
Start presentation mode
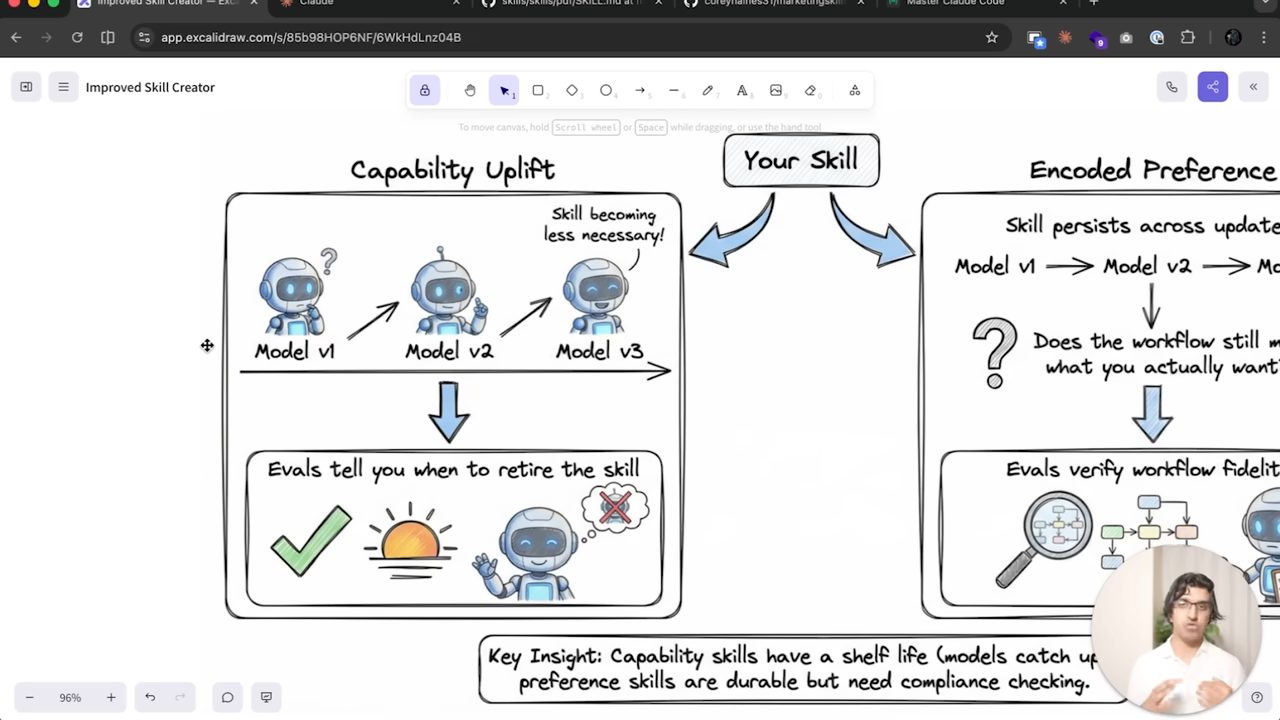pos(266,697)
